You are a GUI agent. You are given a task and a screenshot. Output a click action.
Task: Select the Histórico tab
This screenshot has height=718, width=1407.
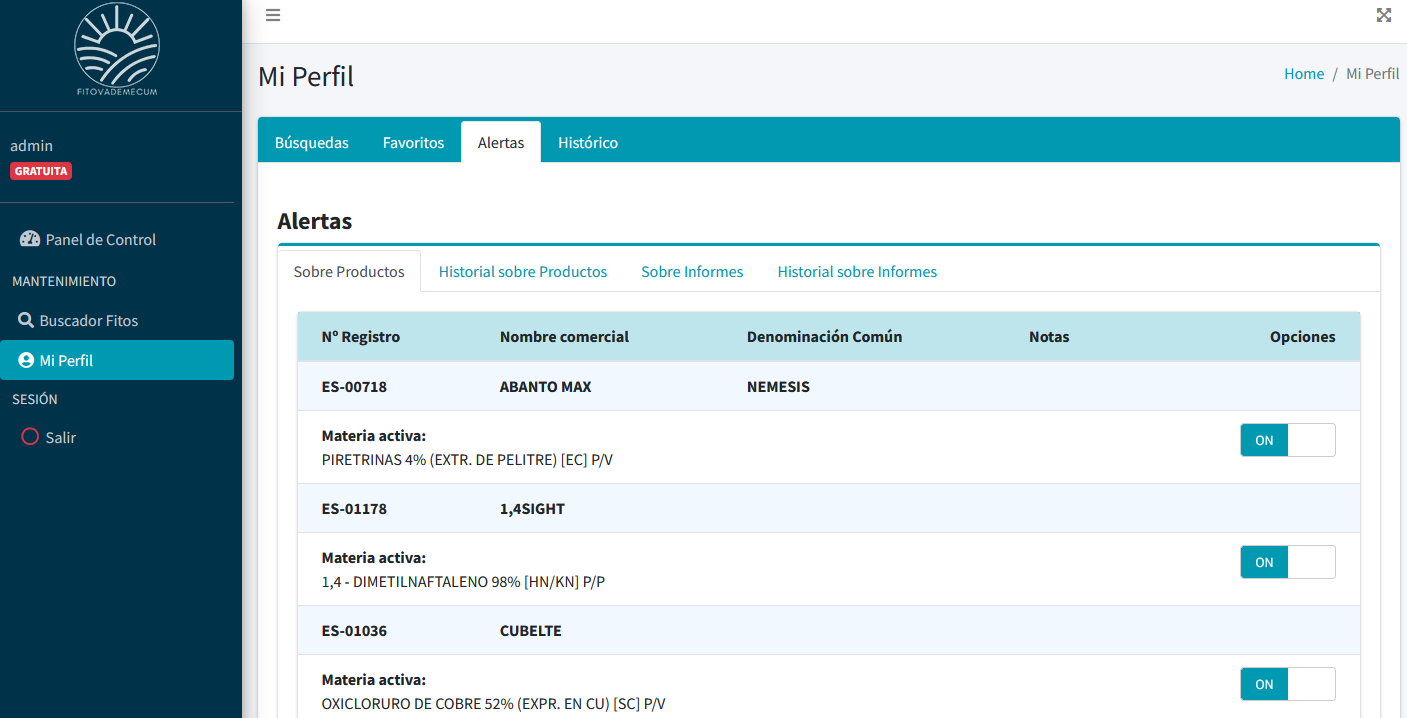click(x=588, y=142)
